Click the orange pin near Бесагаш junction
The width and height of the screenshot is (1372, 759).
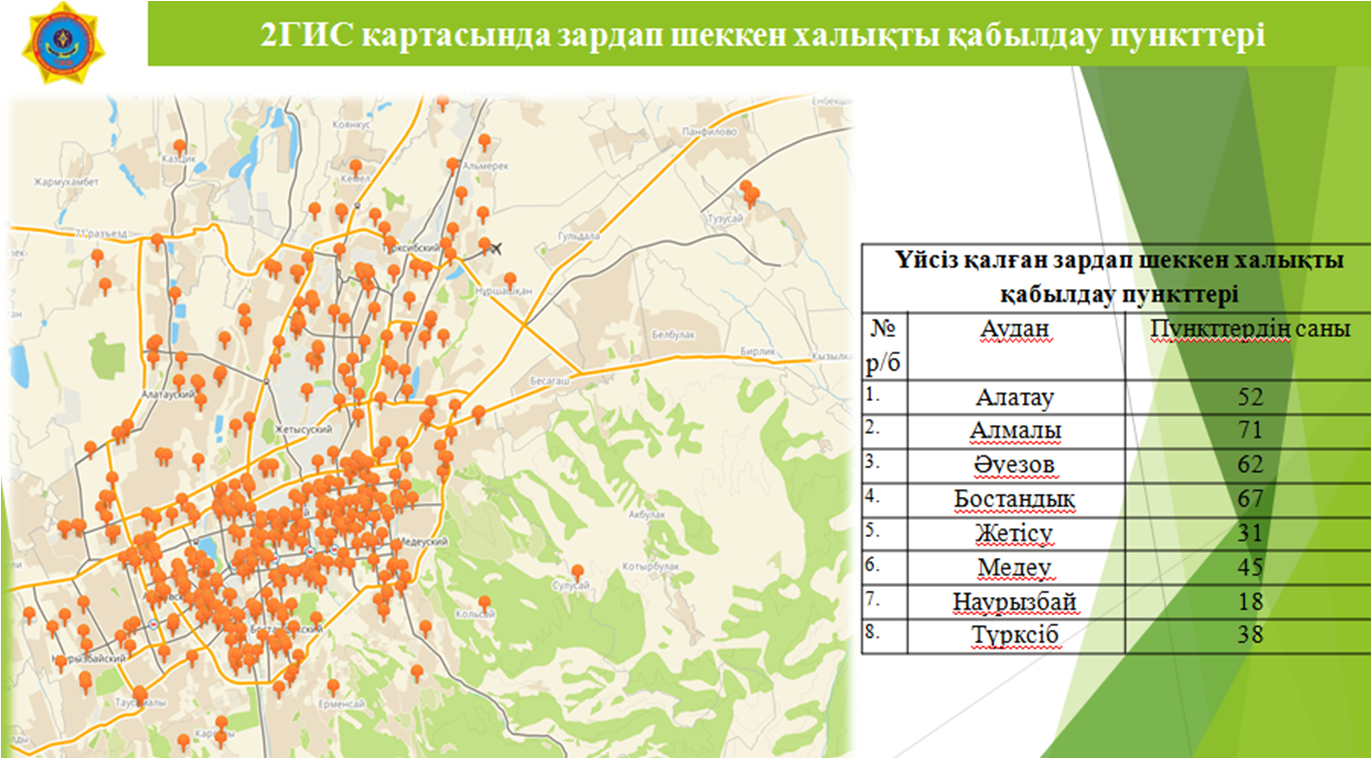[x=478, y=414]
